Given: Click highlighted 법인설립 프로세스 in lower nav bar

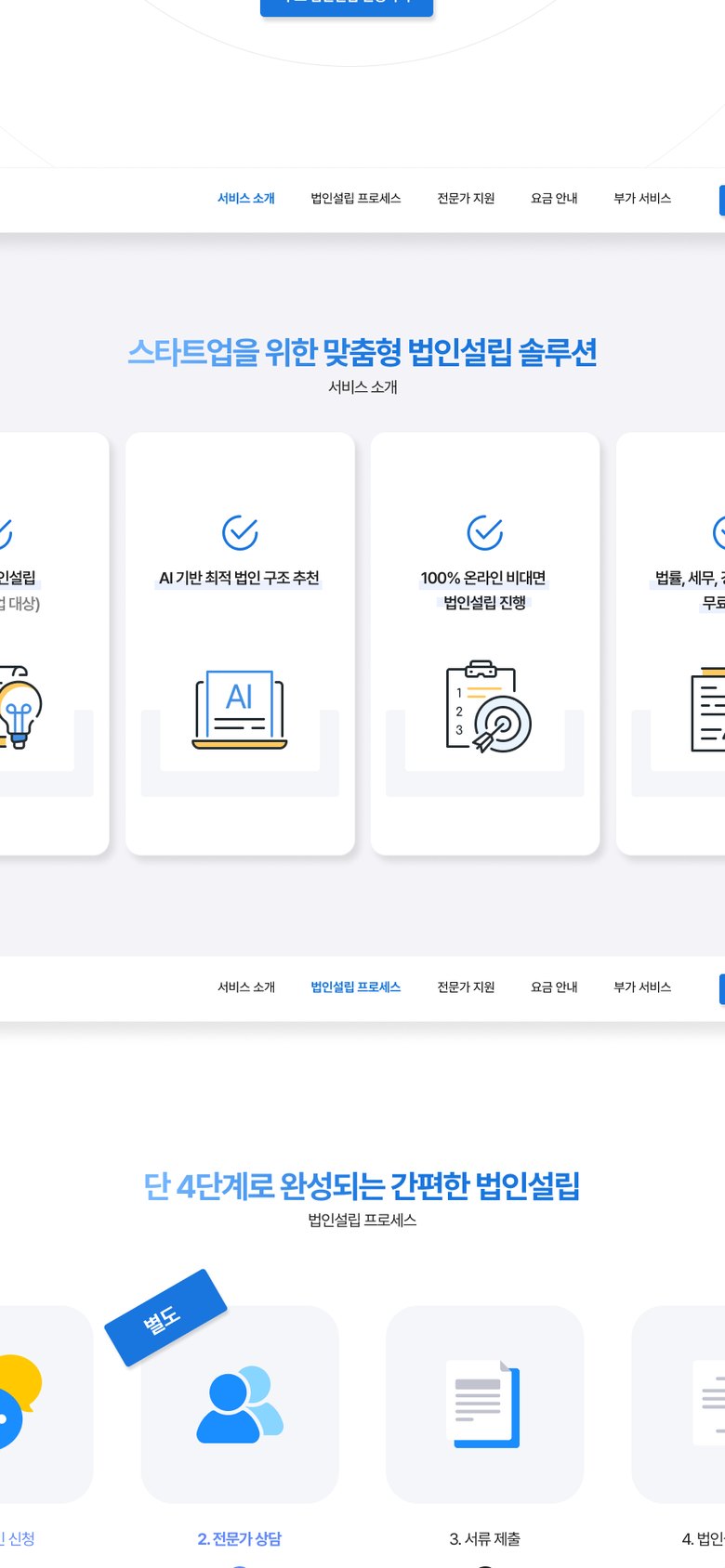Looking at the screenshot, I should coord(356,987).
